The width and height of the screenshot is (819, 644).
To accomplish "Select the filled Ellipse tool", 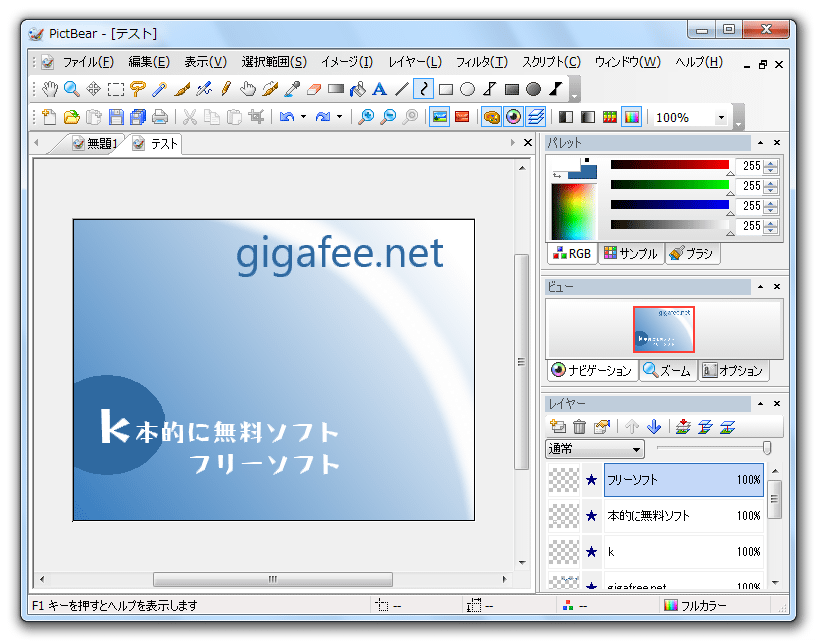I will pos(534,89).
